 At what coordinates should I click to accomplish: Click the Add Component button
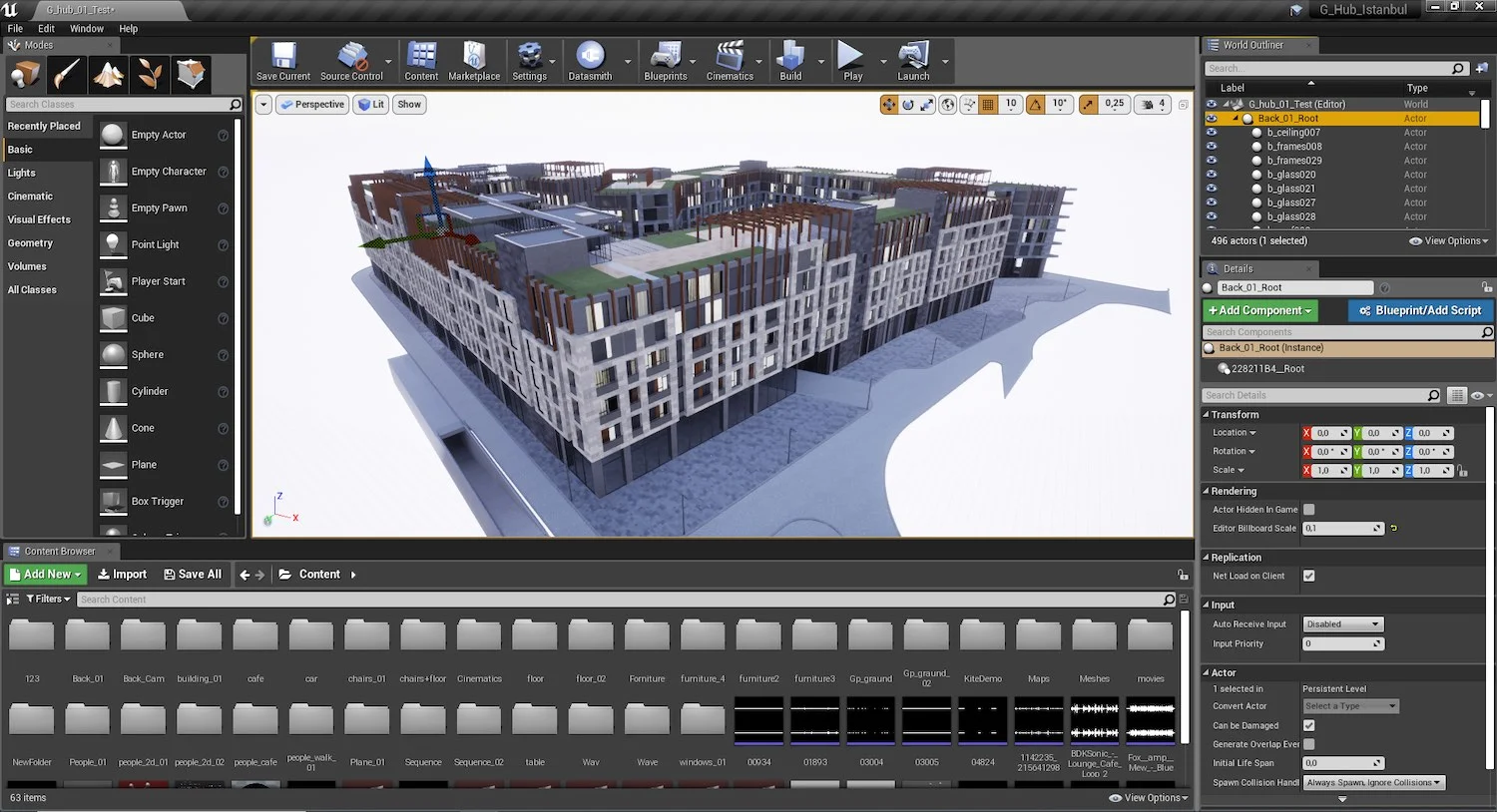click(x=1258, y=310)
